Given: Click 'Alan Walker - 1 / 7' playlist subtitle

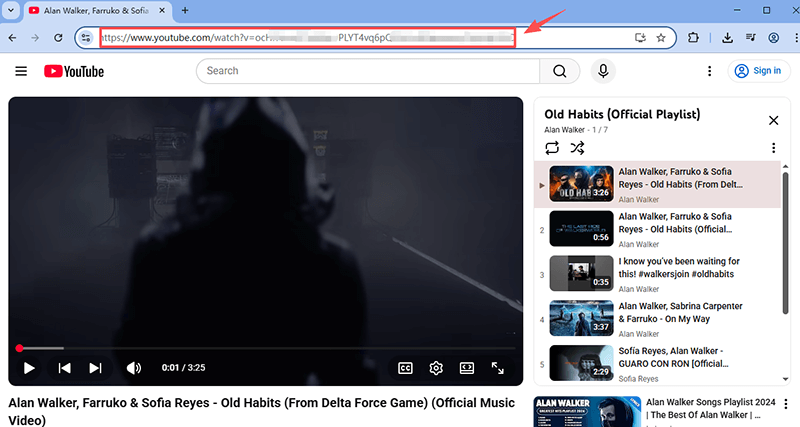Looking at the screenshot, I should (576, 130).
